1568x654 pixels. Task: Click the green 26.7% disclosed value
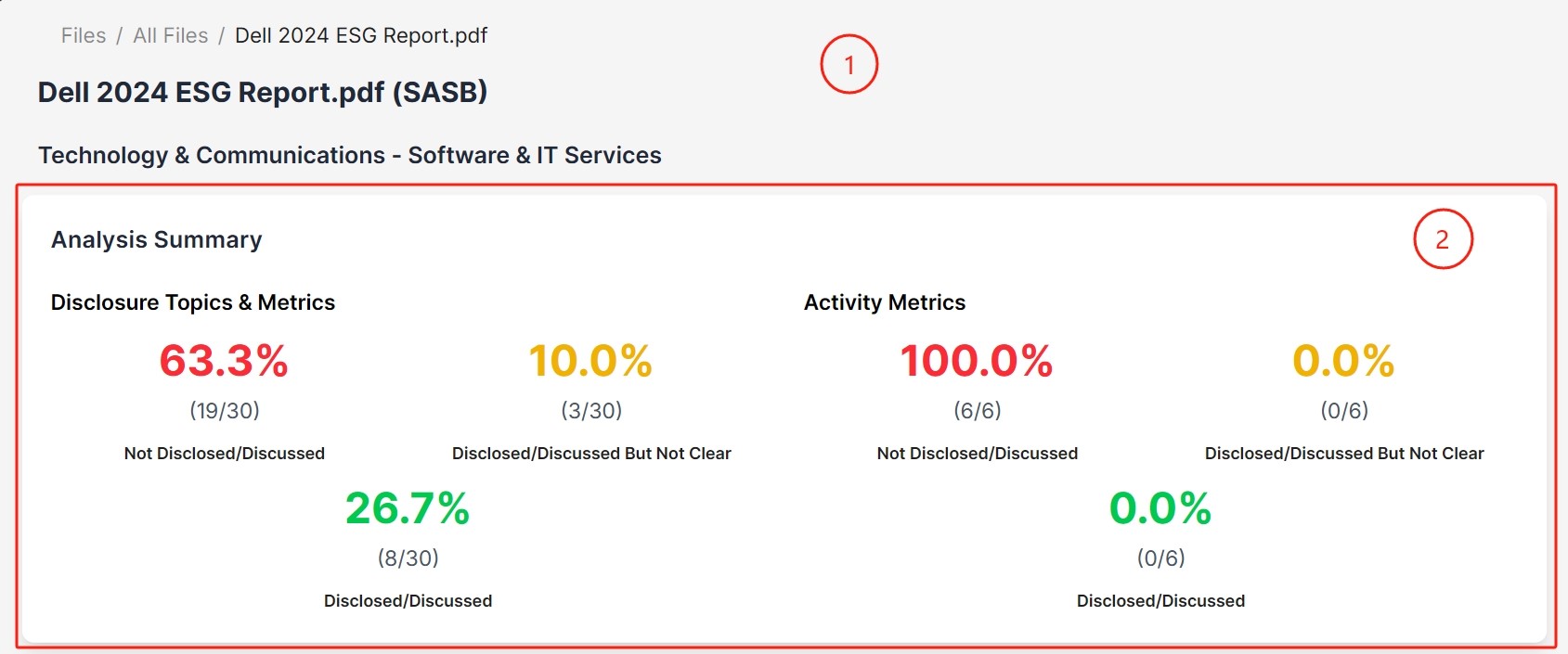(408, 508)
